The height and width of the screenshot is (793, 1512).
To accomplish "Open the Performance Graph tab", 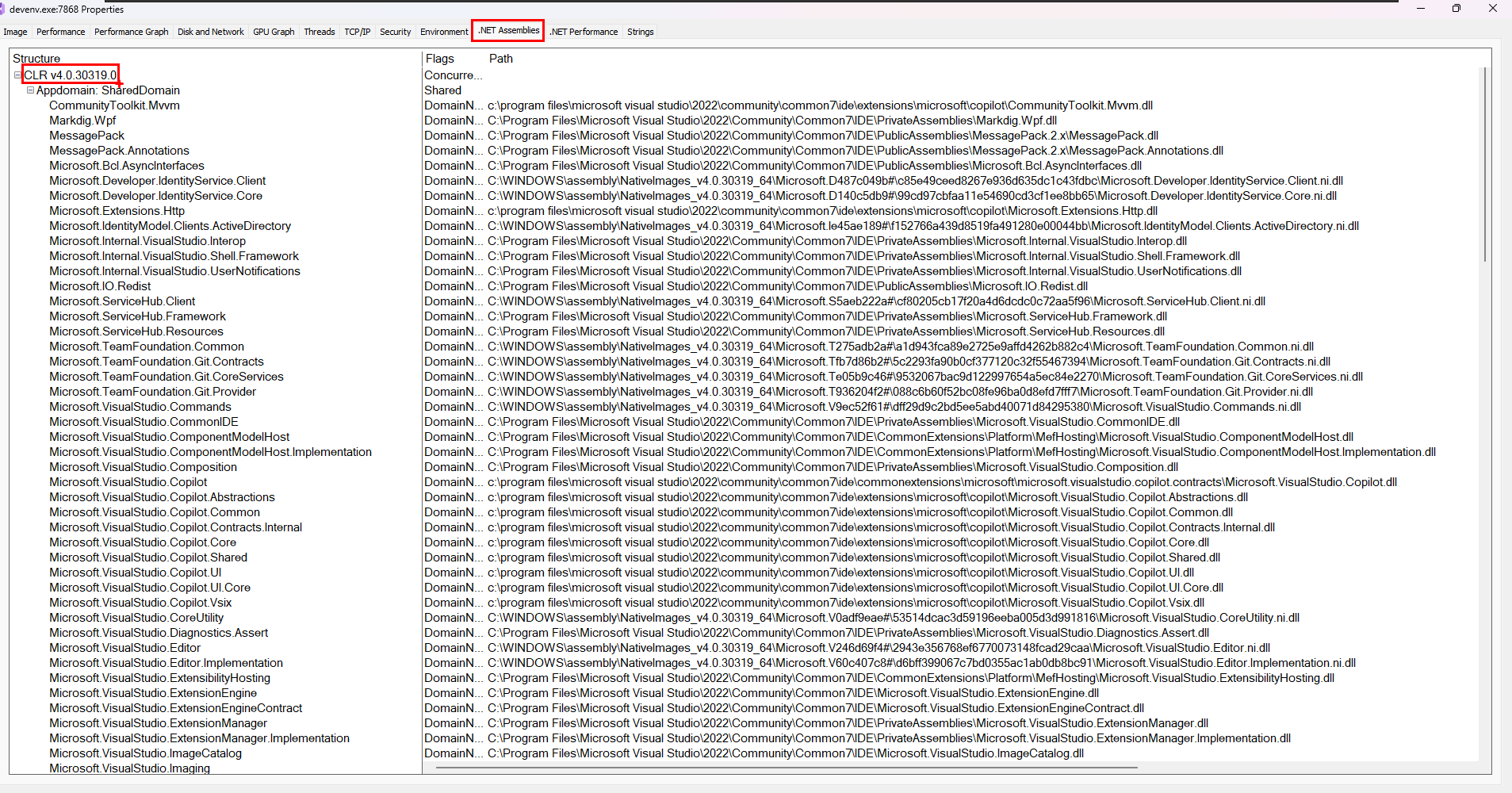I will (x=131, y=32).
